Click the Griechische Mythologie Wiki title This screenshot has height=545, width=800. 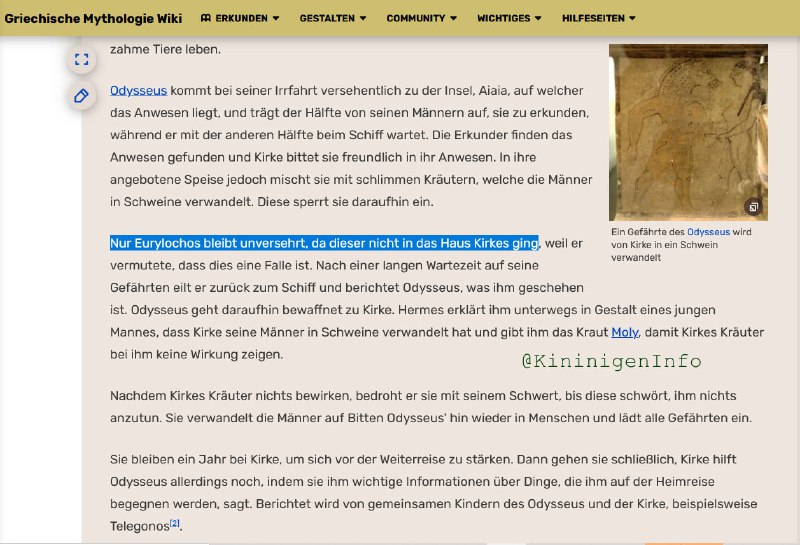coord(93,18)
